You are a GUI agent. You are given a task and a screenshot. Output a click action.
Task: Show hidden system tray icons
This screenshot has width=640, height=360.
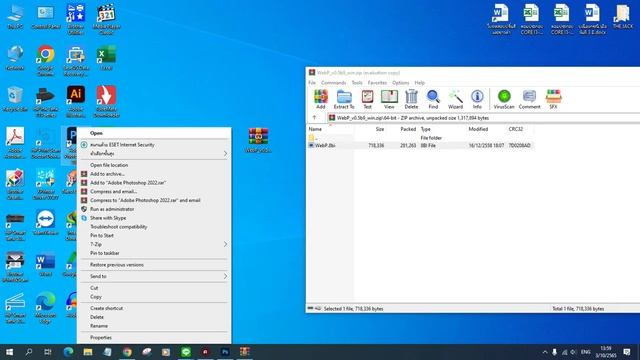tap(545, 352)
